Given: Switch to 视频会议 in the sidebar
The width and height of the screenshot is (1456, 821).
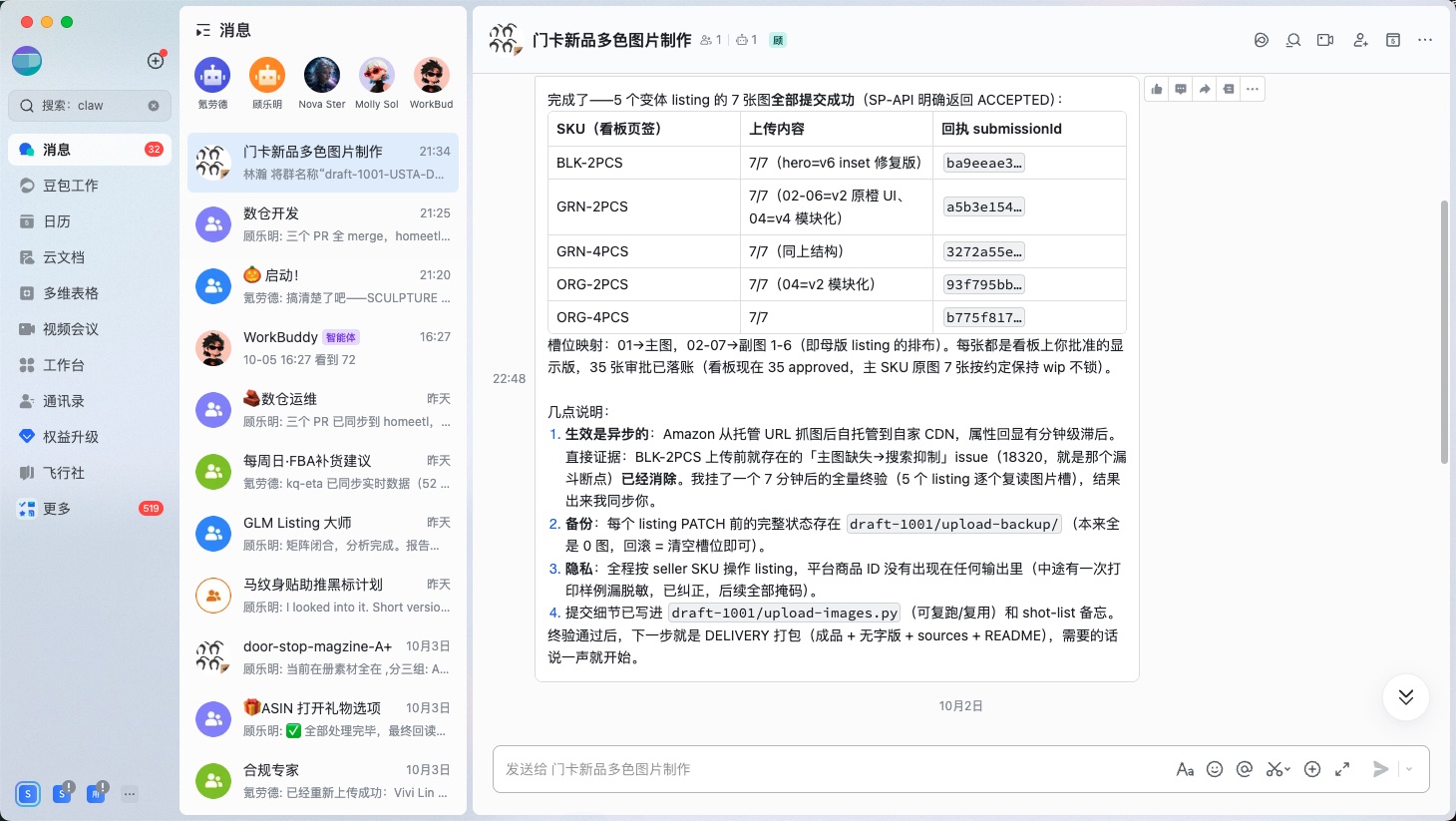Looking at the screenshot, I should tap(90, 329).
